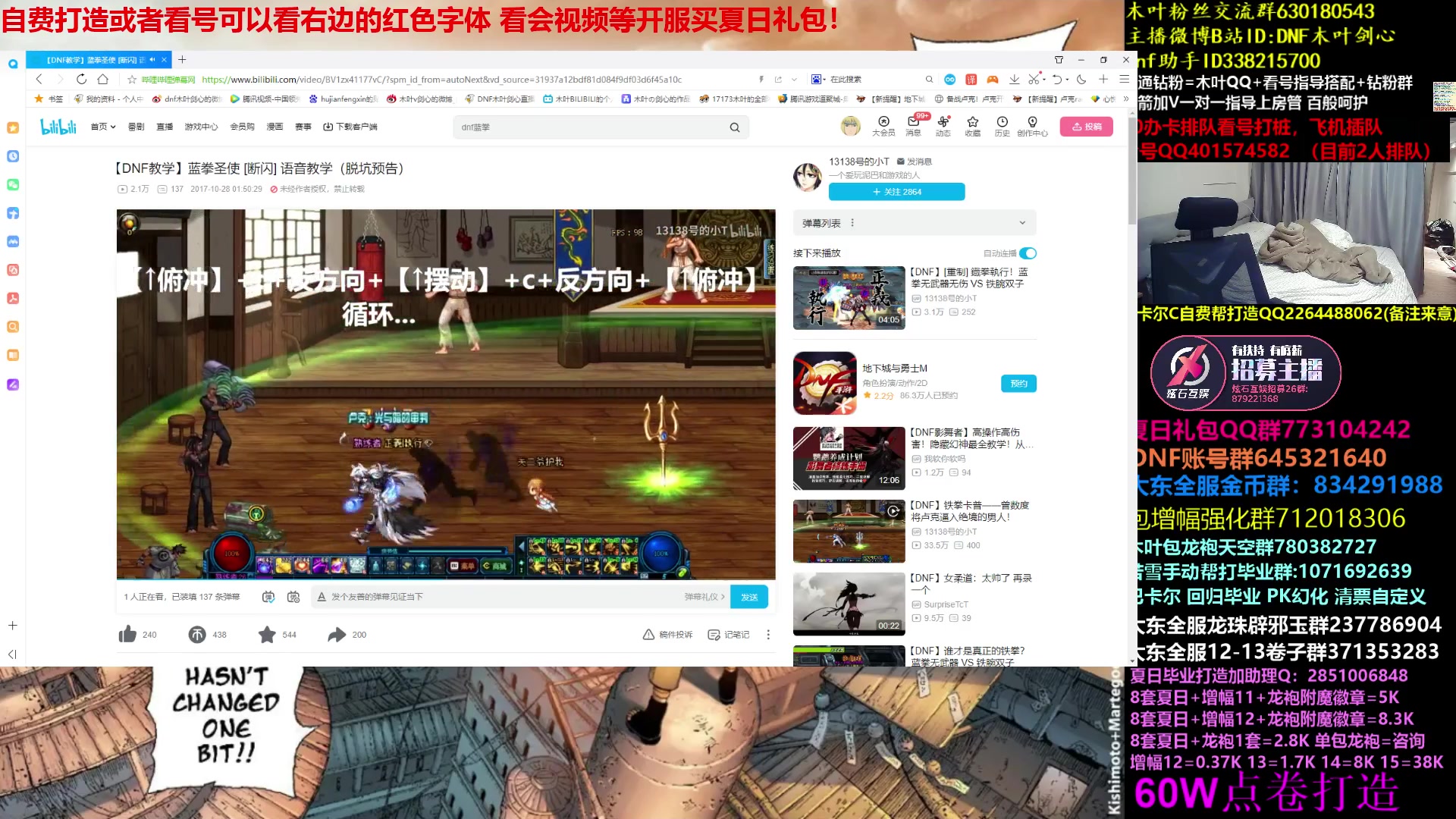Collapse the 弹幕列表 panel chevron

(x=1022, y=222)
